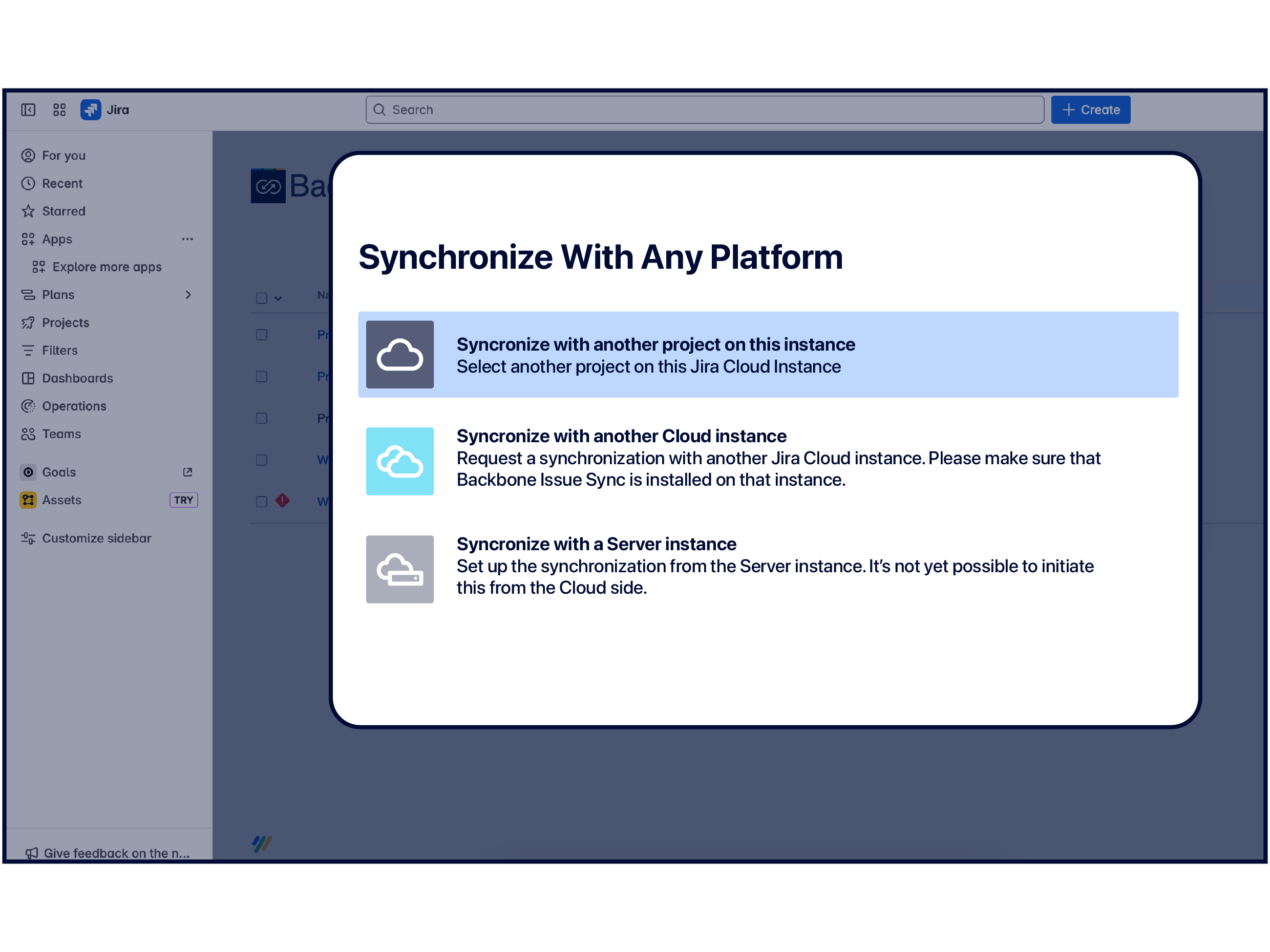Click the Plans stacked-bars icon in sidebar
The image size is (1270, 952).
click(28, 295)
